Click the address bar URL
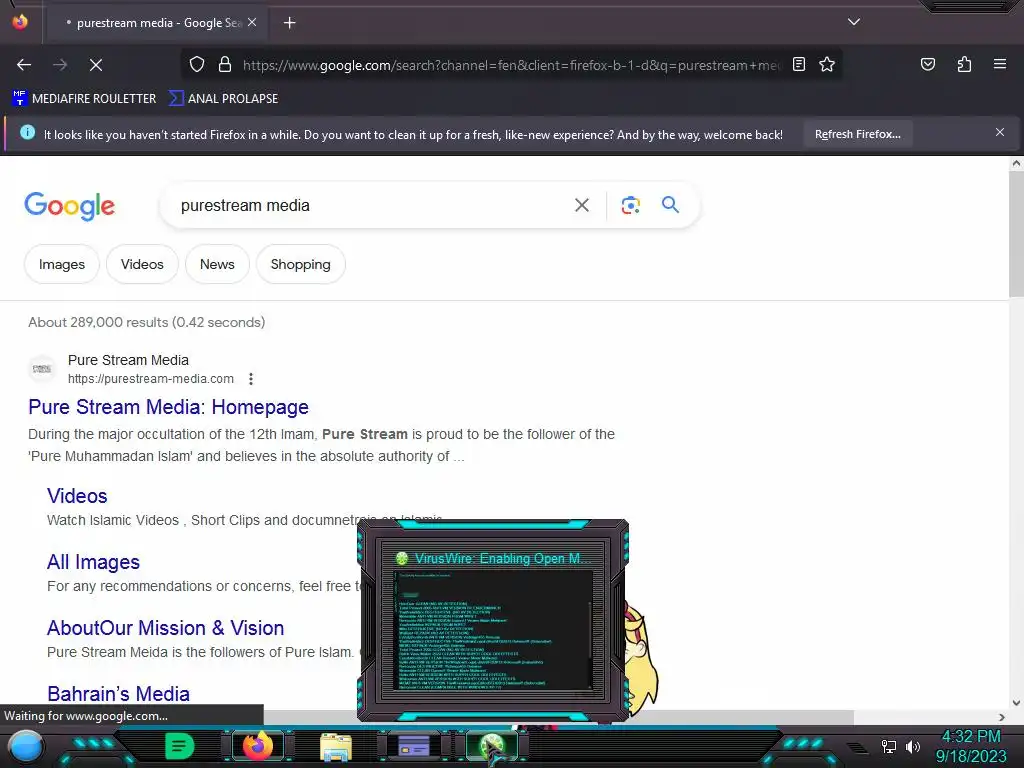Screen dimensions: 1024x768 (x=511, y=65)
